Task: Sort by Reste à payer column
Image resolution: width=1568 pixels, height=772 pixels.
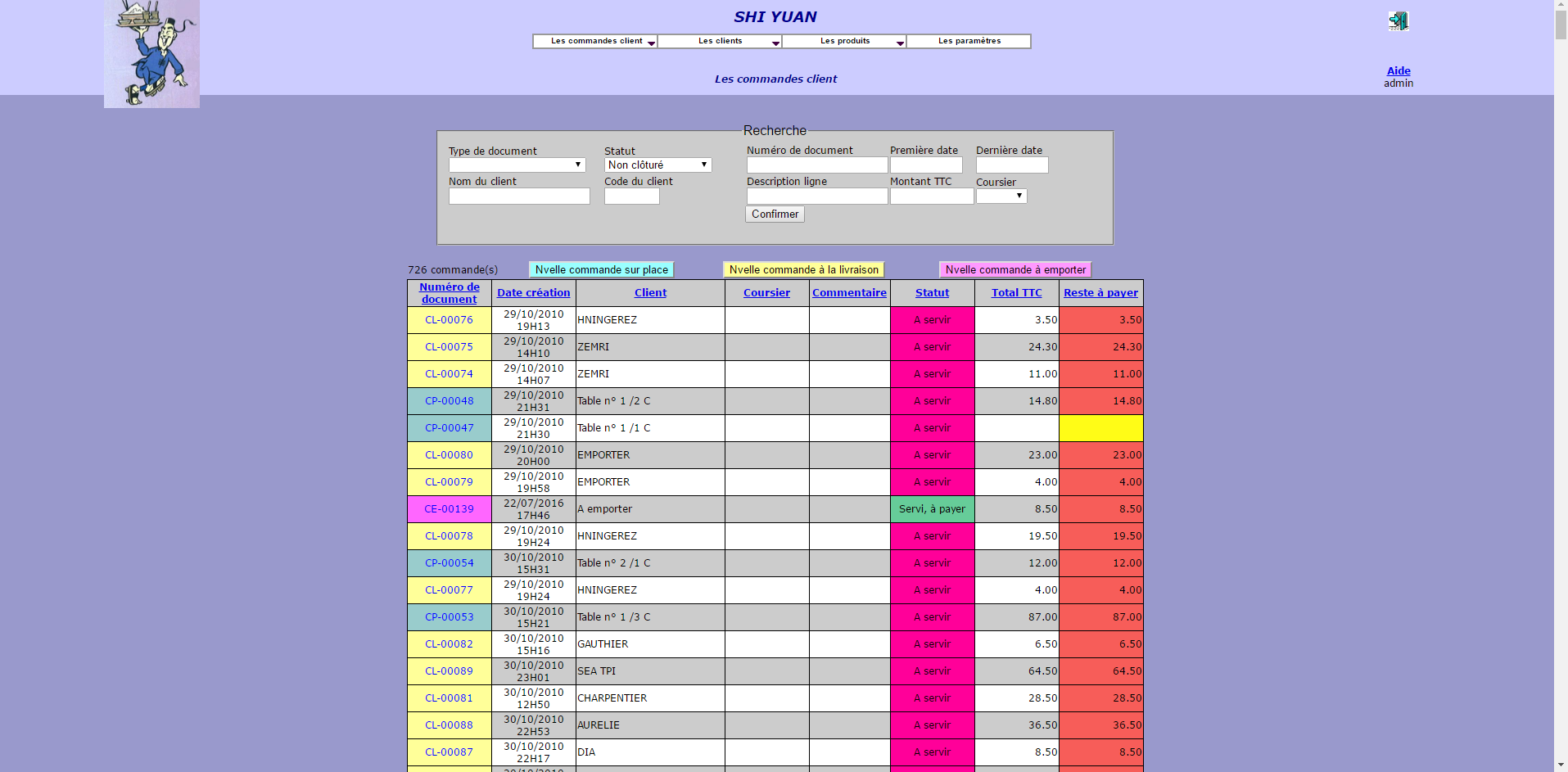Action: pos(1100,293)
